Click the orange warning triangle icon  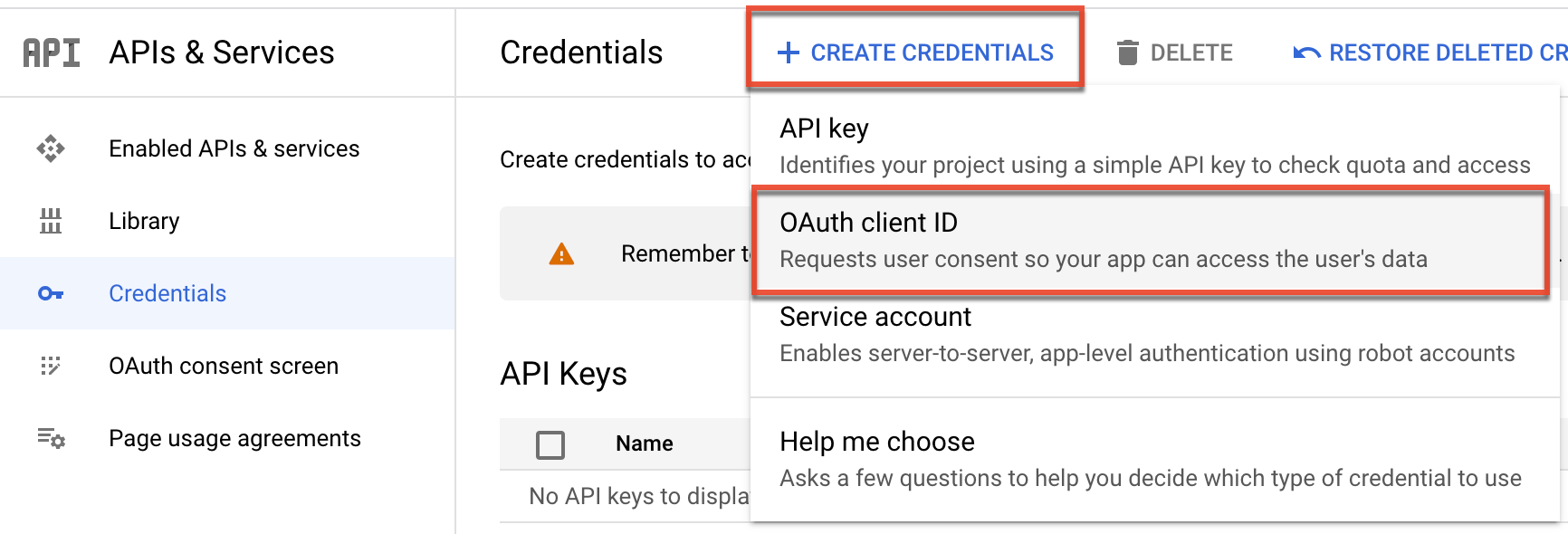[x=562, y=254]
